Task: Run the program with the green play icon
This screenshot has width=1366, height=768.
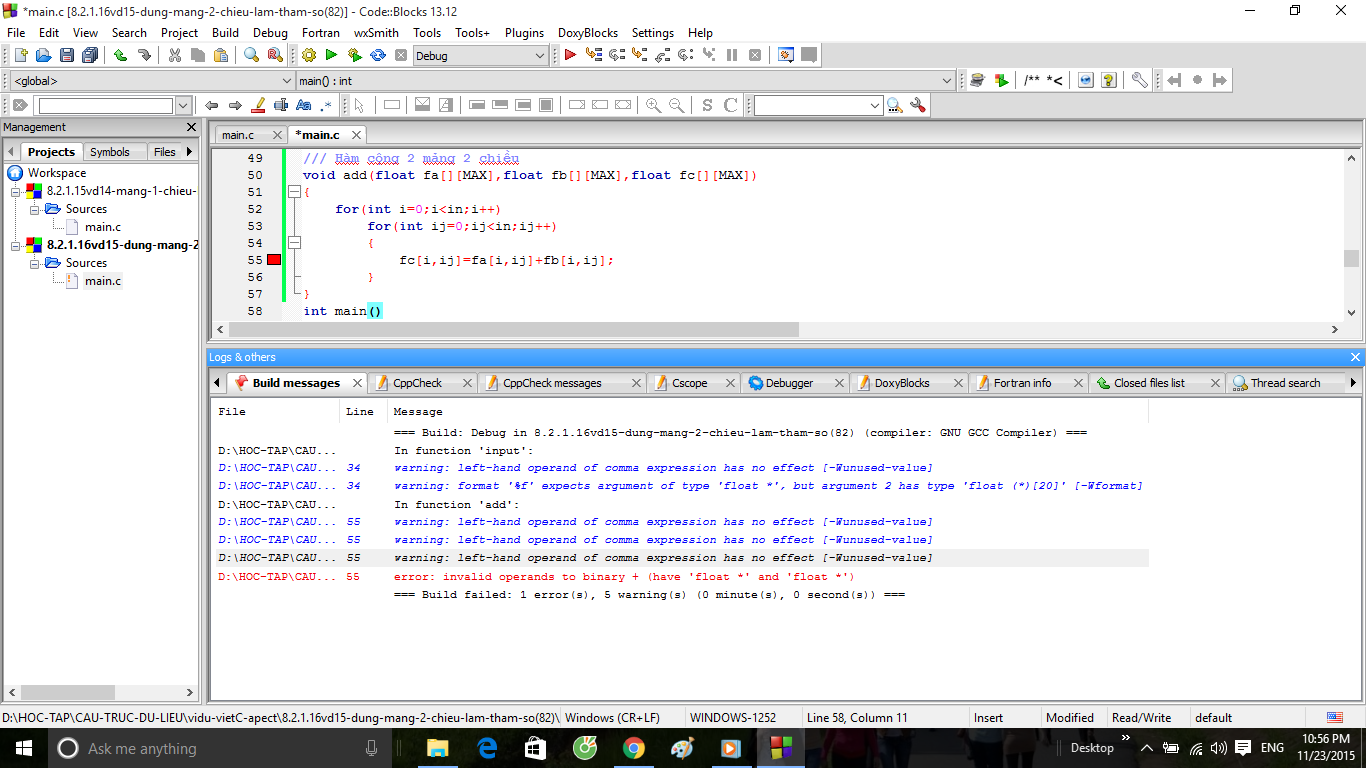Action: 331,56
